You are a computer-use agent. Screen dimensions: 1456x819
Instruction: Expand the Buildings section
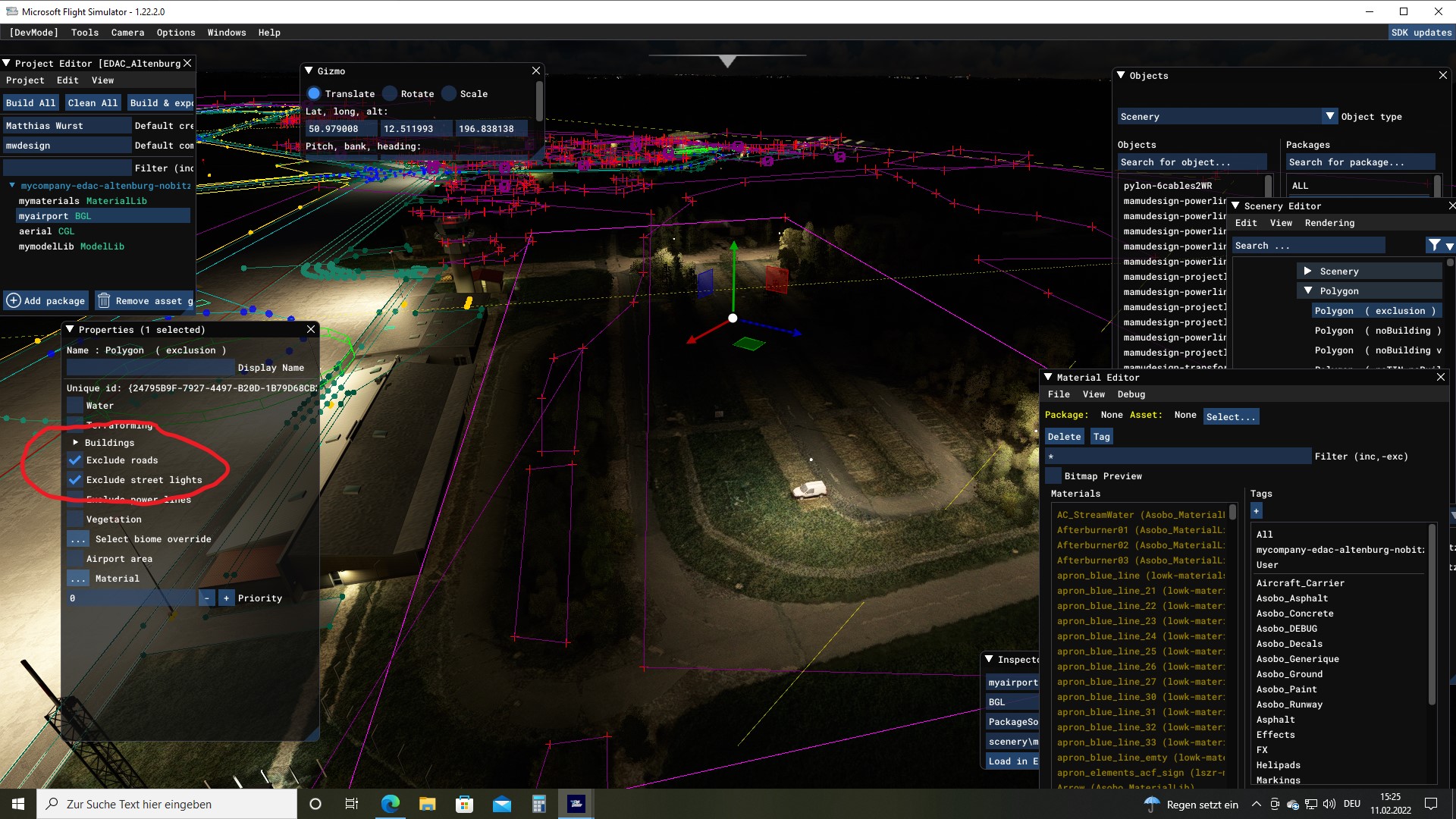(x=75, y=442)
